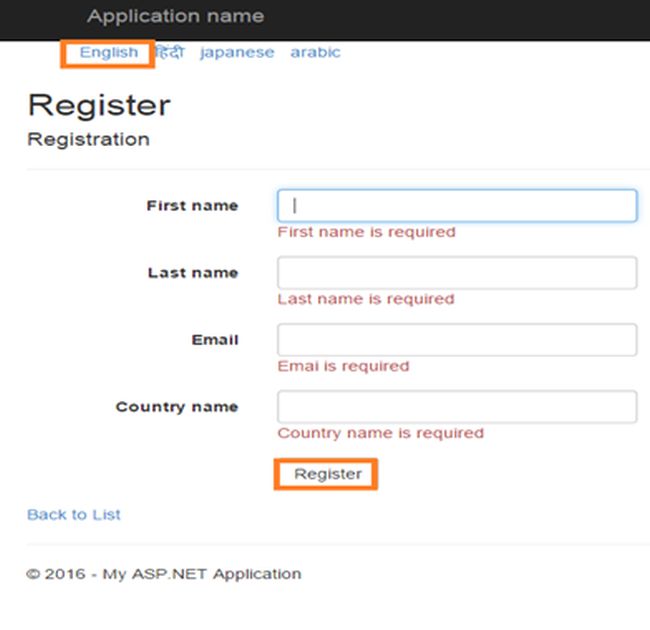Click the Application name brand link
This screenshot has height=630, width=650.
pyautogui.click(x=175, y=16)
